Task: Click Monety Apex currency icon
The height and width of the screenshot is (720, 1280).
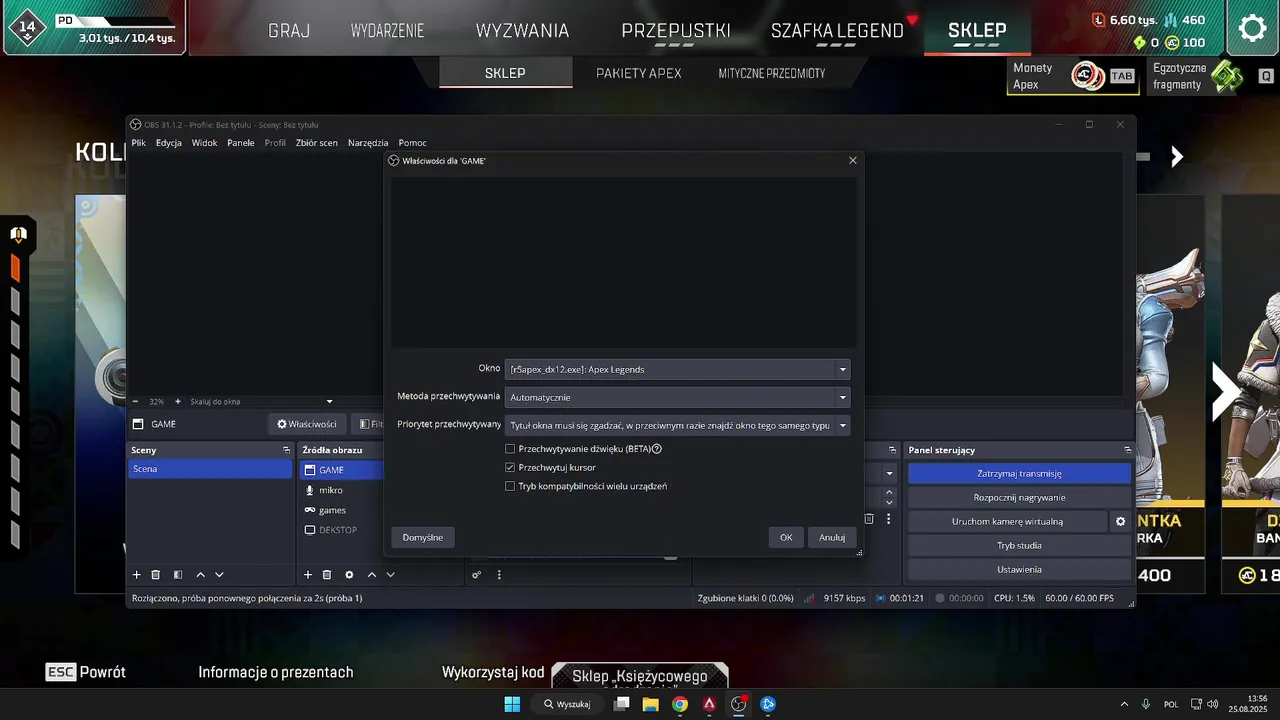Action: tap(1088, 76)
